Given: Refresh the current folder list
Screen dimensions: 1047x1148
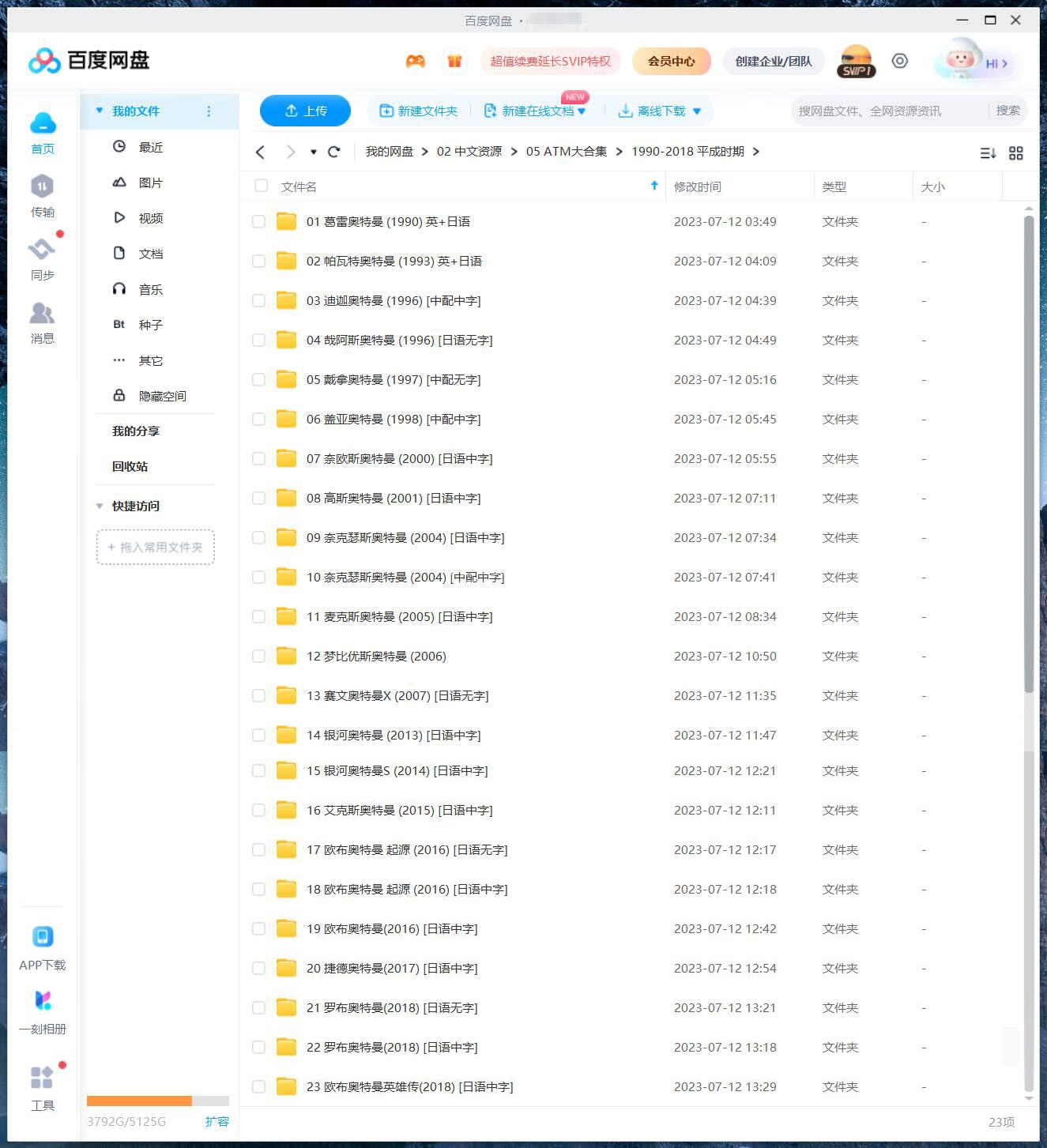Looking at the screenshot, I should (334, 151).
